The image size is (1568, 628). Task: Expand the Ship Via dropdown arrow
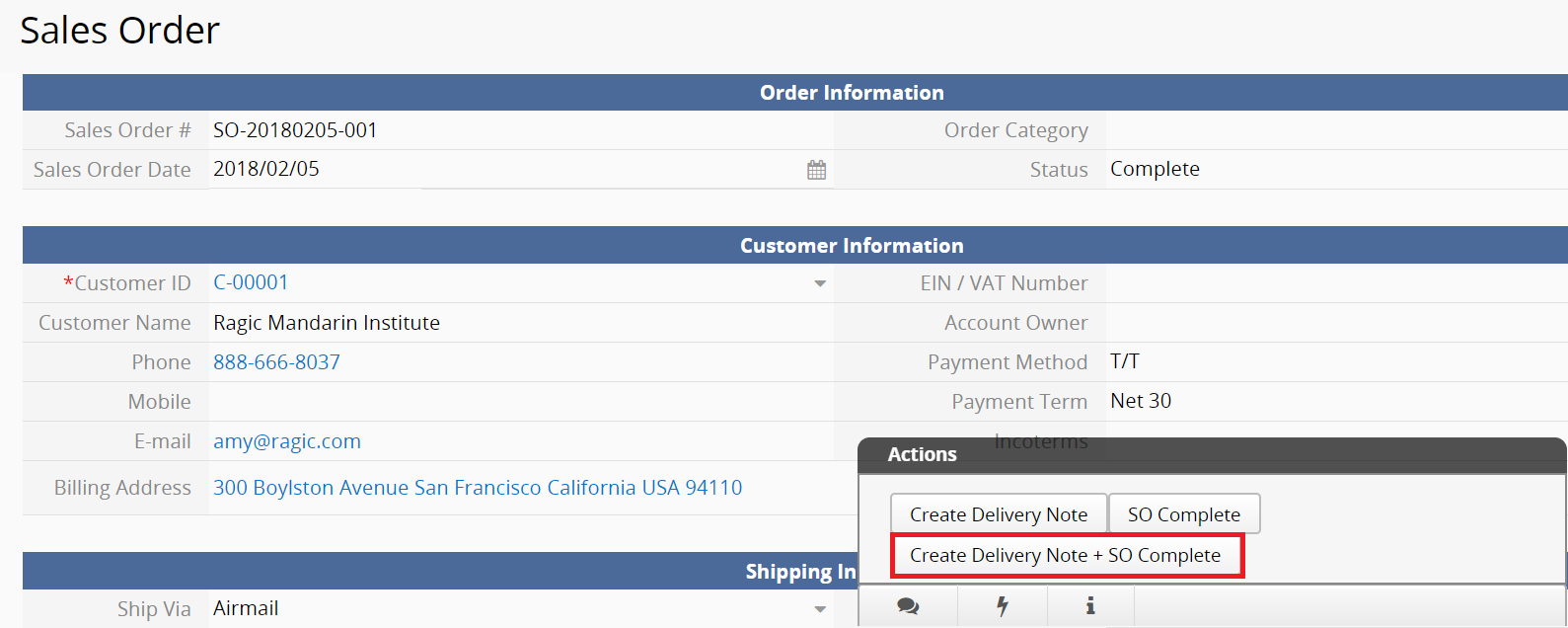[x=820, y=609]
